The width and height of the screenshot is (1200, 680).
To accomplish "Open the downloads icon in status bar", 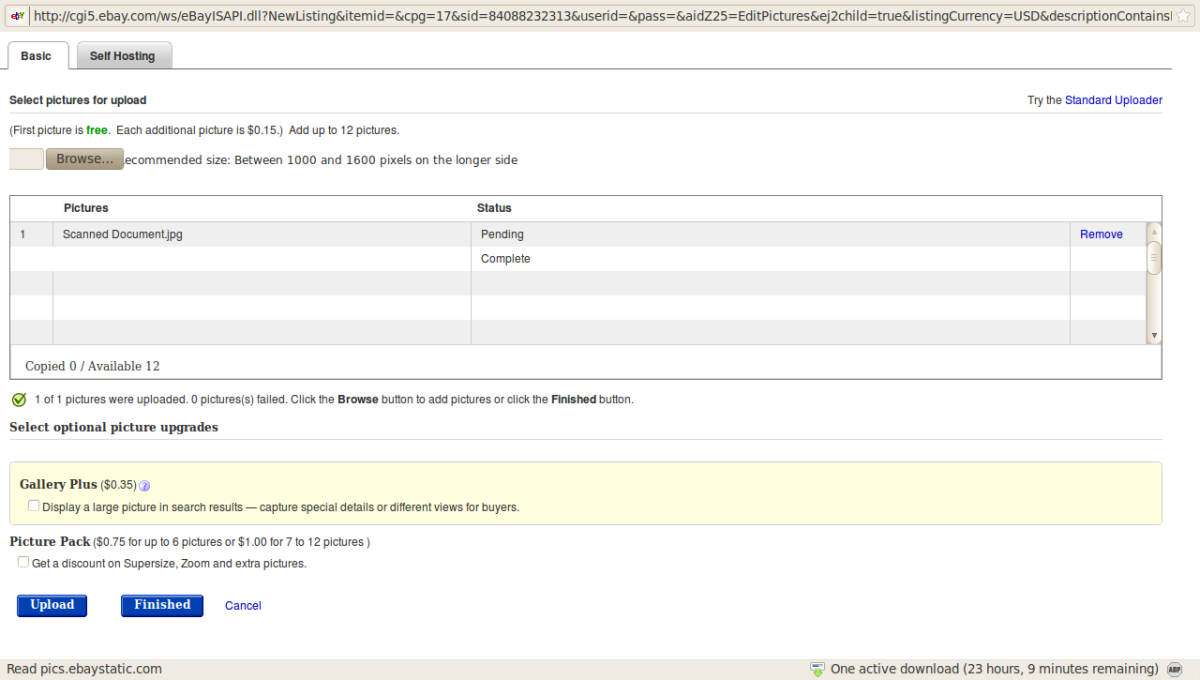I will coord(817,669).
